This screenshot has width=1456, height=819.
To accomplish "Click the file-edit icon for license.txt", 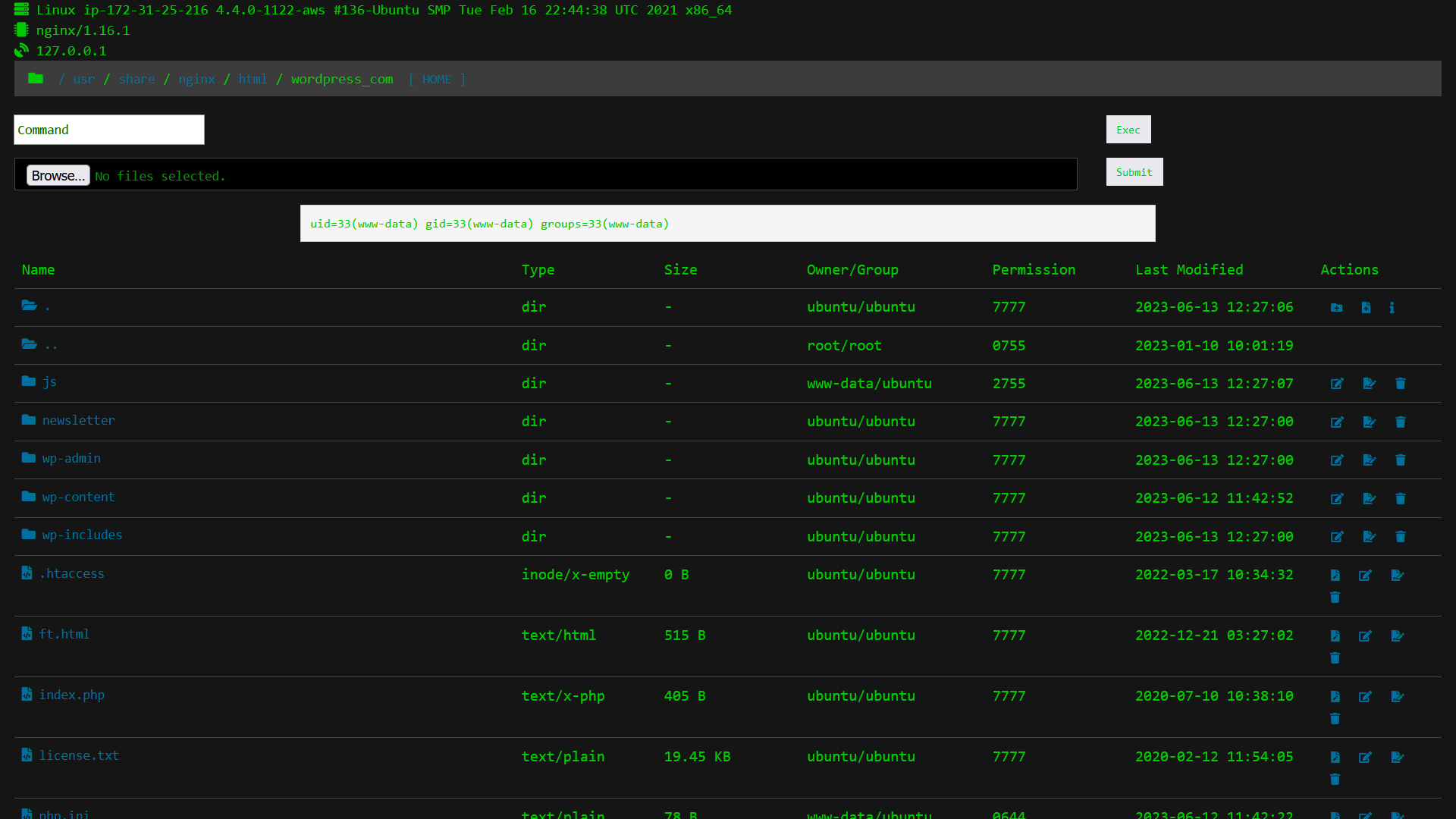I will point(1335,758).
